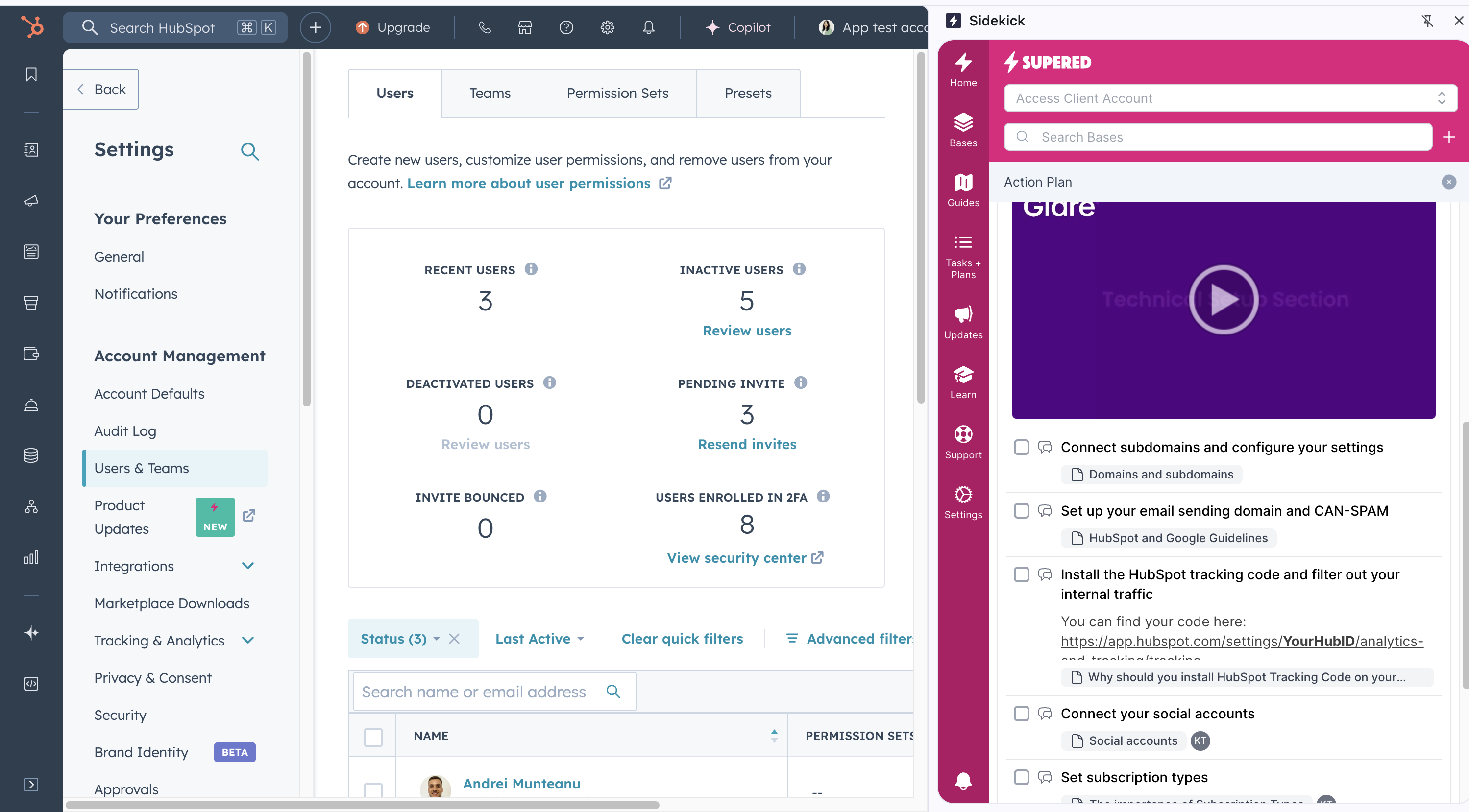Open the settings gear in top bar

(x=607, y=27)
